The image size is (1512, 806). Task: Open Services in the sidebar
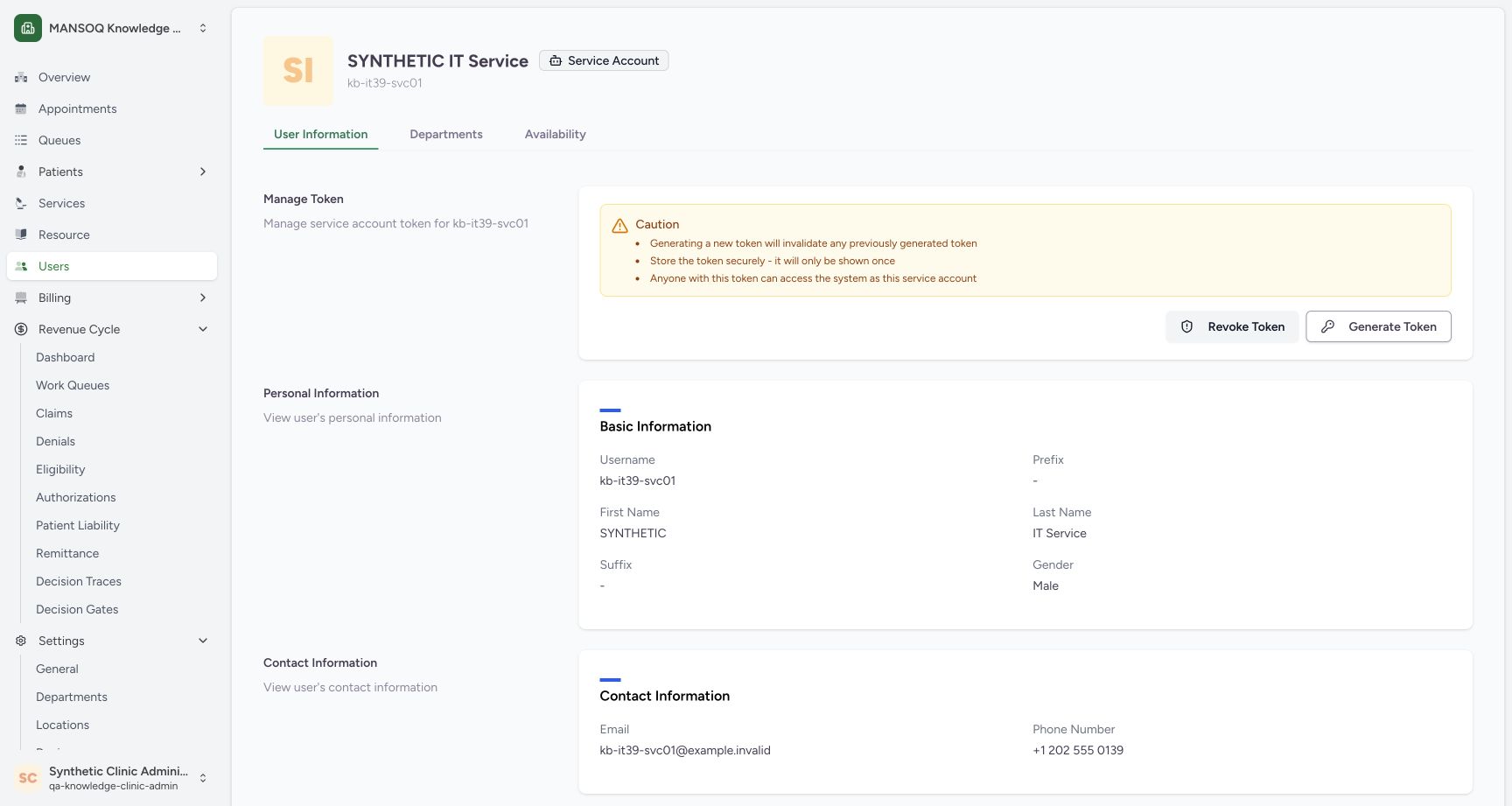[x=112, y=203]
